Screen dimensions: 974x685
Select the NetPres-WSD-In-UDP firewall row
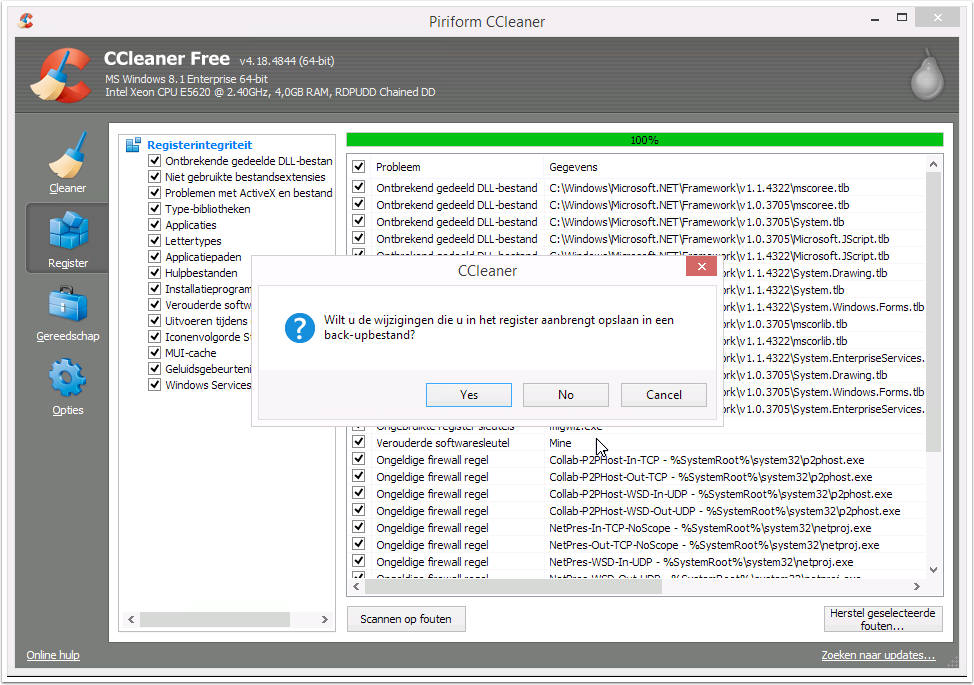[638, 562]
